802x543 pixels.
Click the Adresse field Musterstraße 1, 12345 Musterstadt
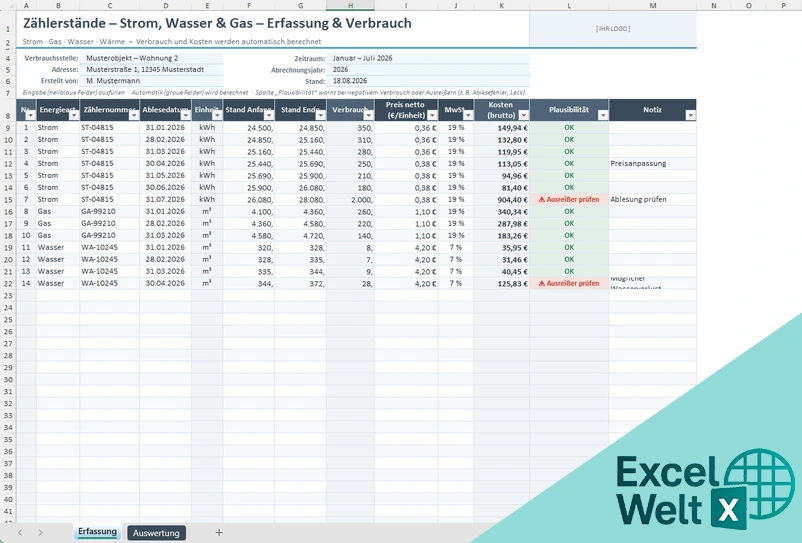coord(151,70)
